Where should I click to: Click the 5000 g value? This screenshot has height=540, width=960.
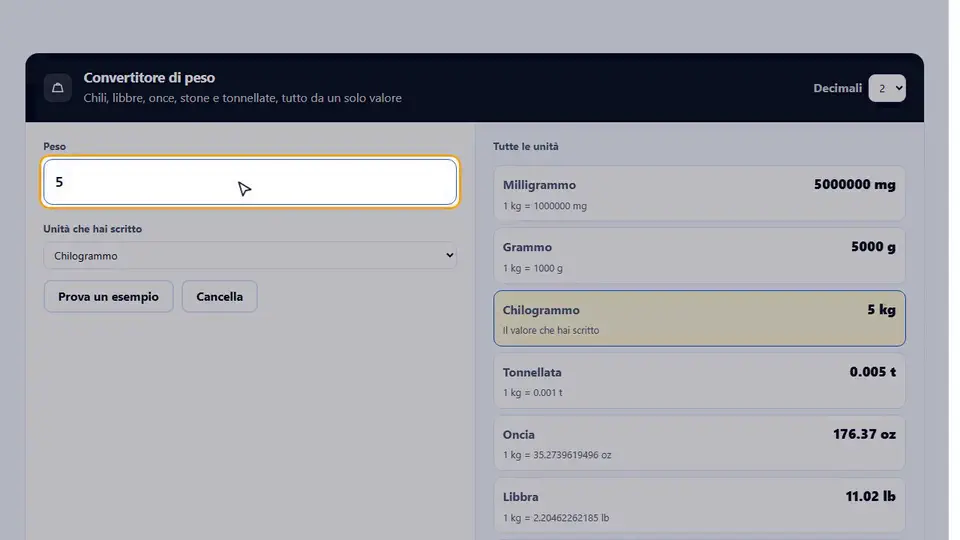(873, 247)
